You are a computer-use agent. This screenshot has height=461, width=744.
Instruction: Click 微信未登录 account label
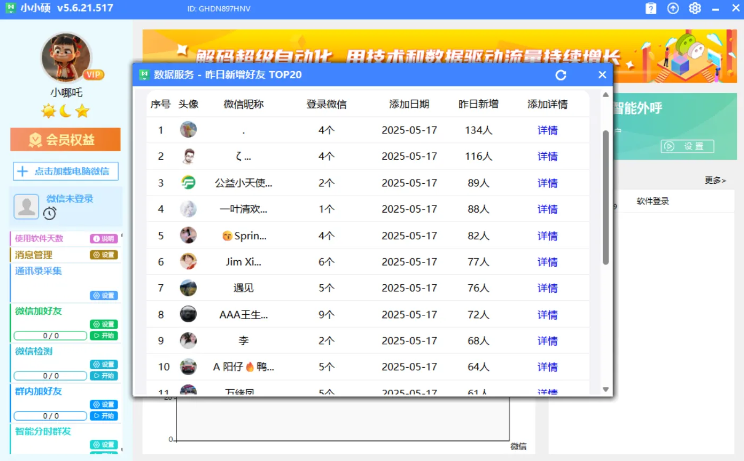pos(70,199)
